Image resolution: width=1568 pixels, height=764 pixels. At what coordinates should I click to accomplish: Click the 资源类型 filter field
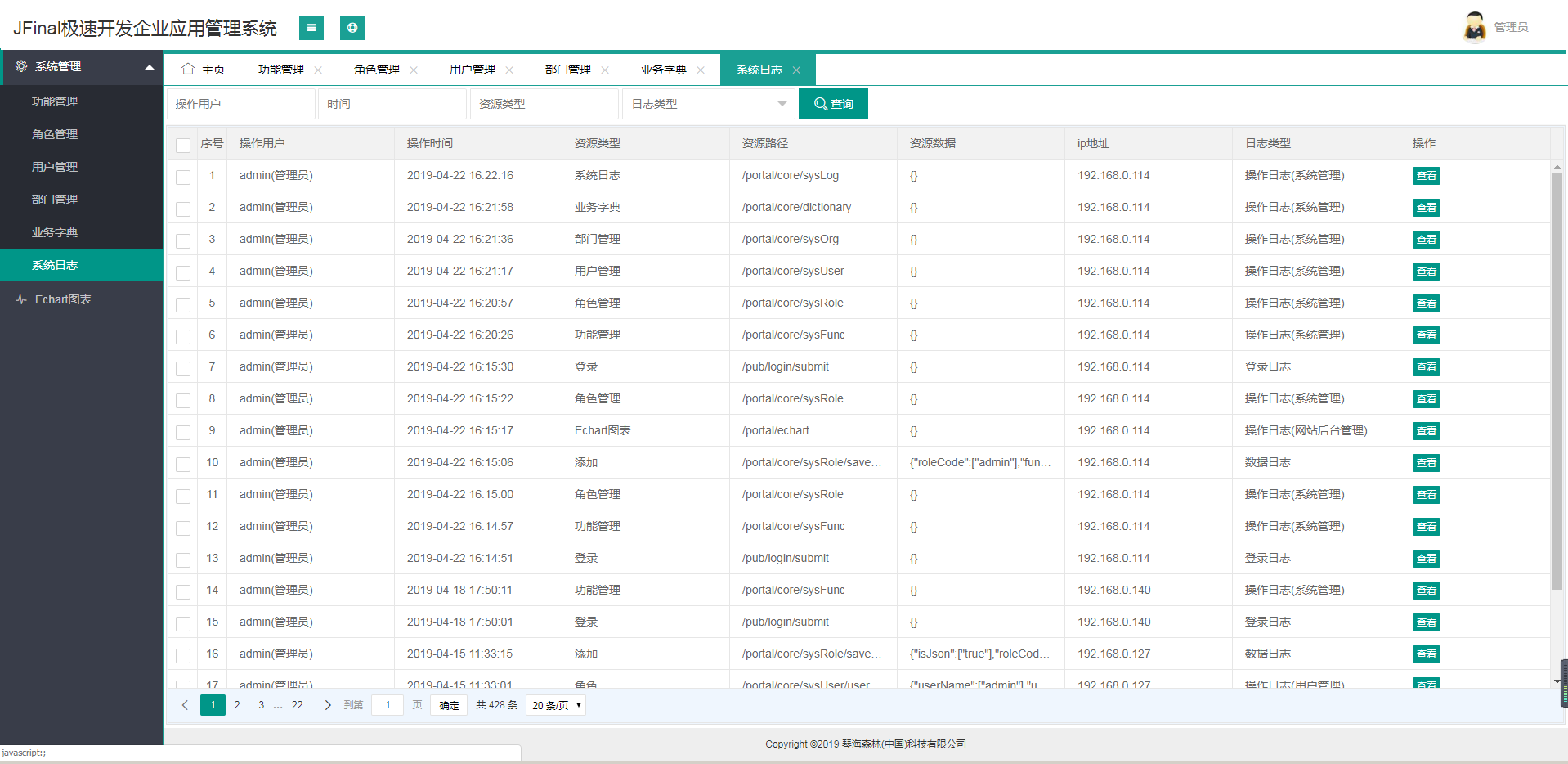pos(544,104)
